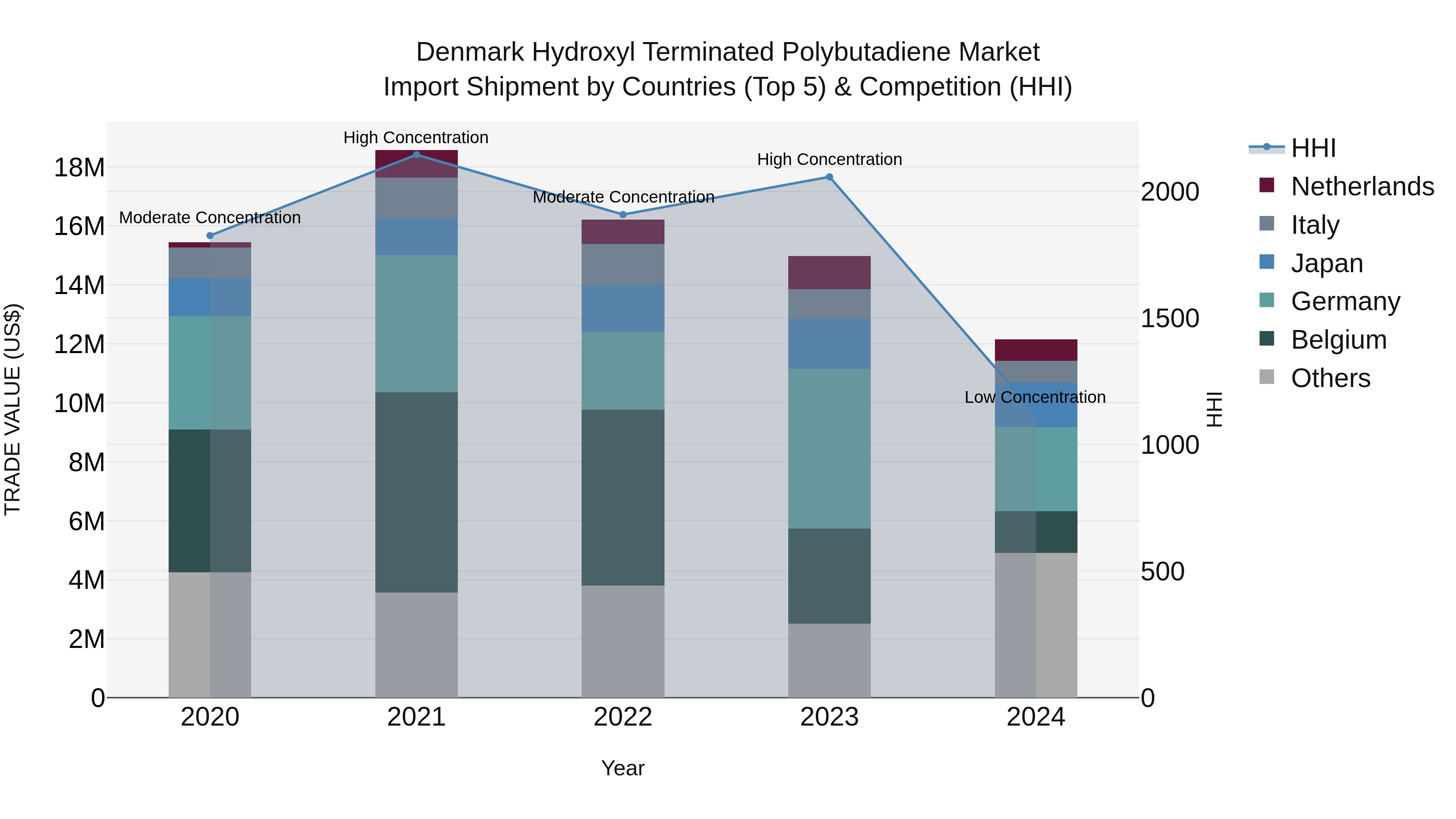The image size is (1456, 819).
Task: Select the Belgium segment of the 2021 bar
Action: pos(417,492)
